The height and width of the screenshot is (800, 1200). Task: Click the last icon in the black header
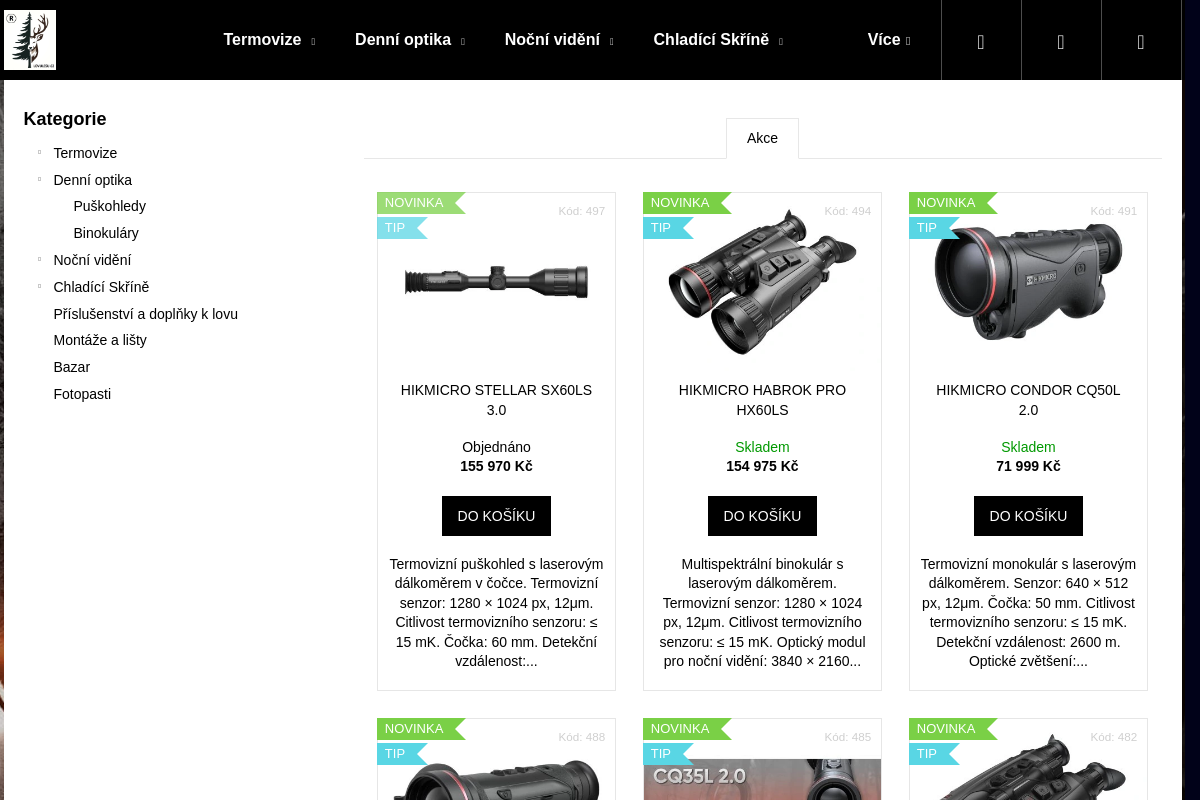1141,41
